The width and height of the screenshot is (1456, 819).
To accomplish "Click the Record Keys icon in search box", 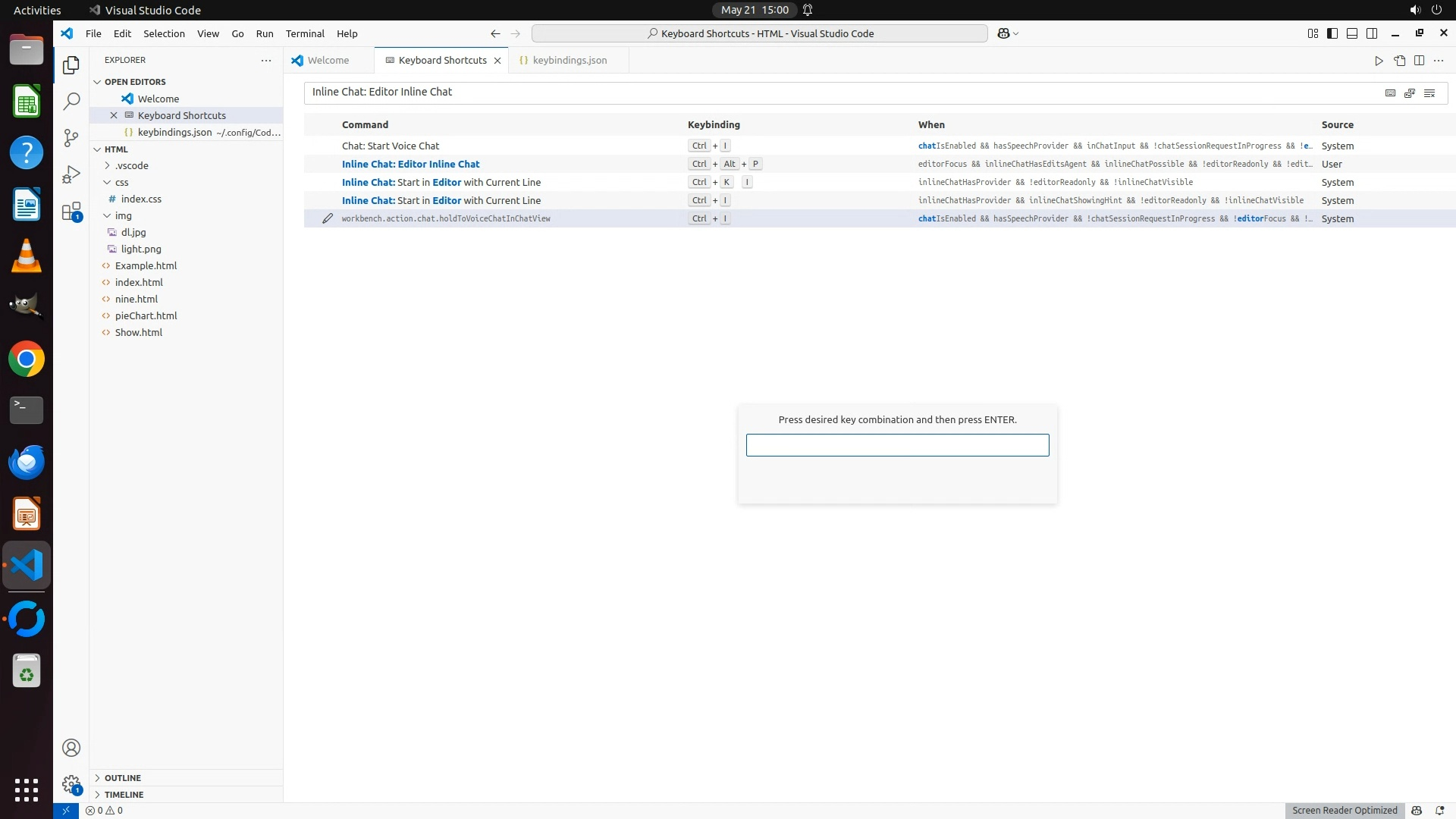I will click(x=1390, y=93).
